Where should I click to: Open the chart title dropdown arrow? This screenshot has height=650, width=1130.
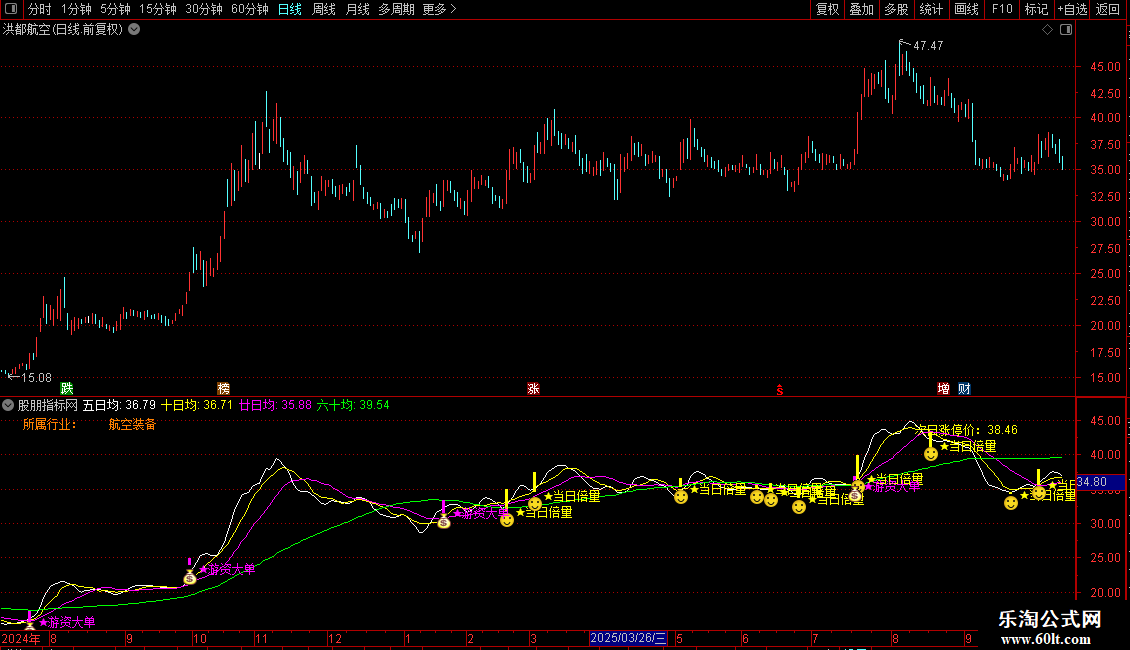pyautogui.click(x=134, y=30)
